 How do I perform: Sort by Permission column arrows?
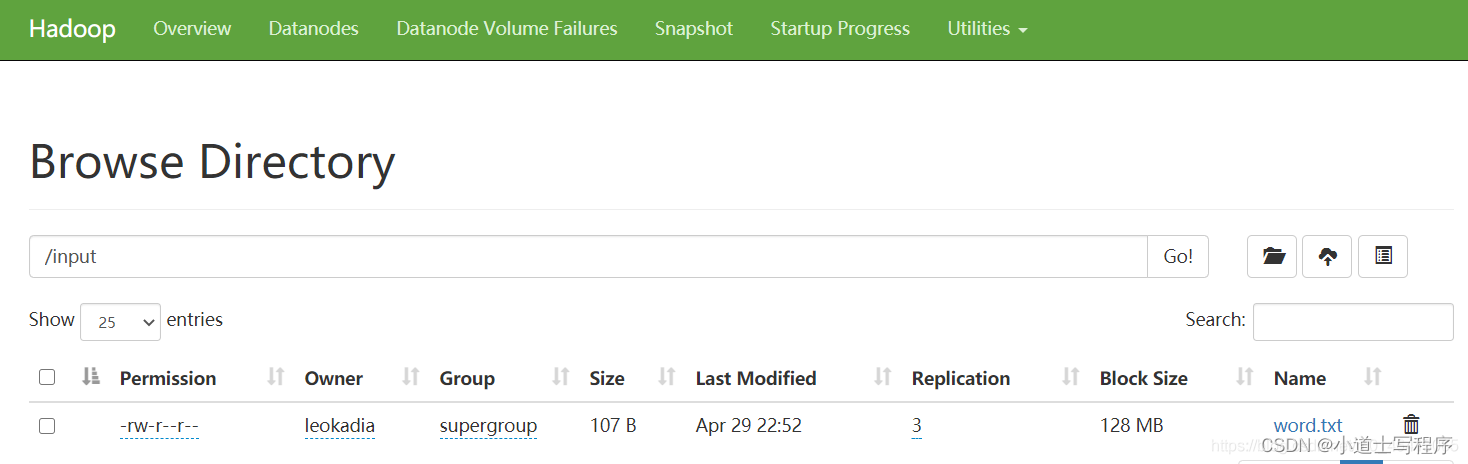point(276,377)
